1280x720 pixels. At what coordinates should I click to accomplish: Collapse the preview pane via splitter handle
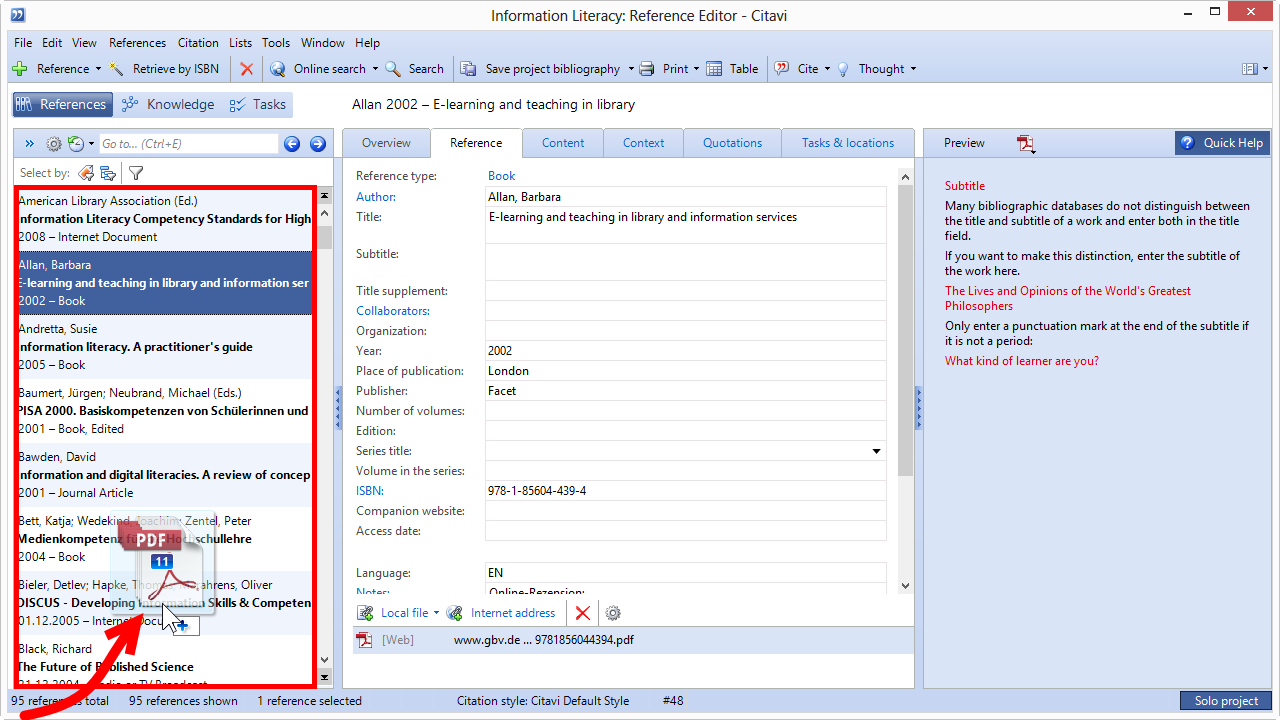[x=919, y=409]
